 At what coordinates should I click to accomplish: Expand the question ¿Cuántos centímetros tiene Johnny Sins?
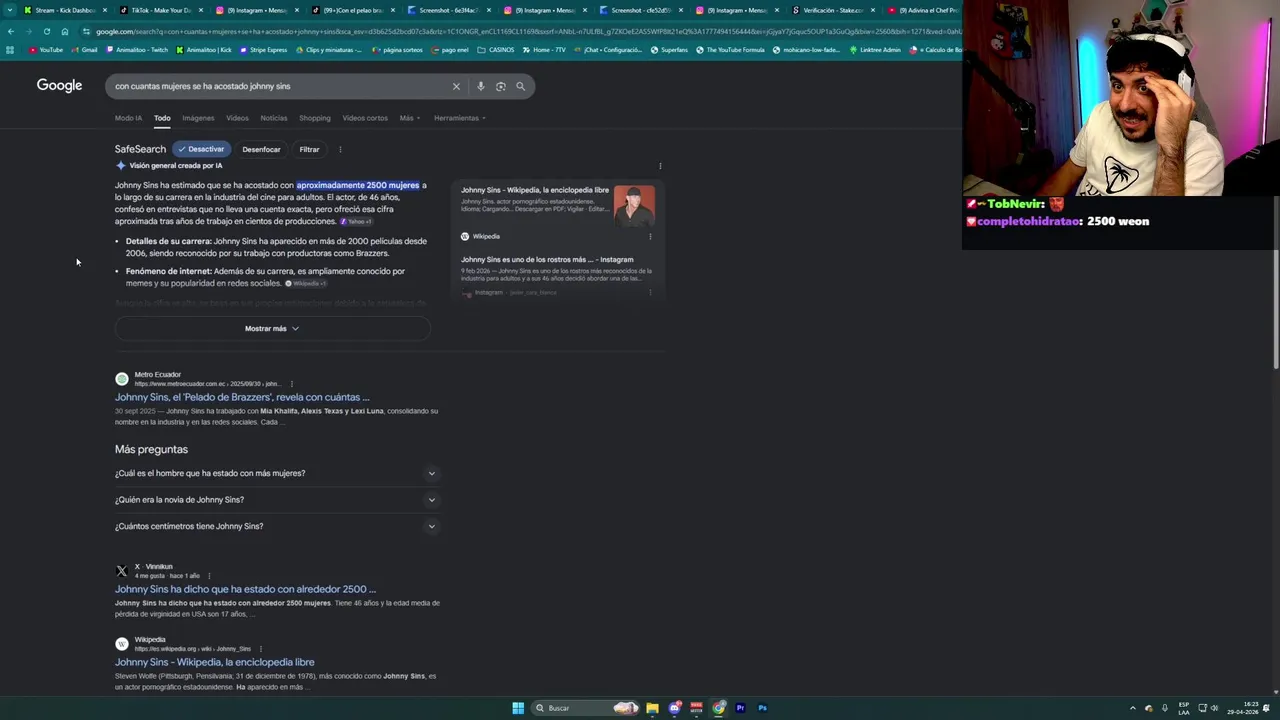tap(277, 526)
